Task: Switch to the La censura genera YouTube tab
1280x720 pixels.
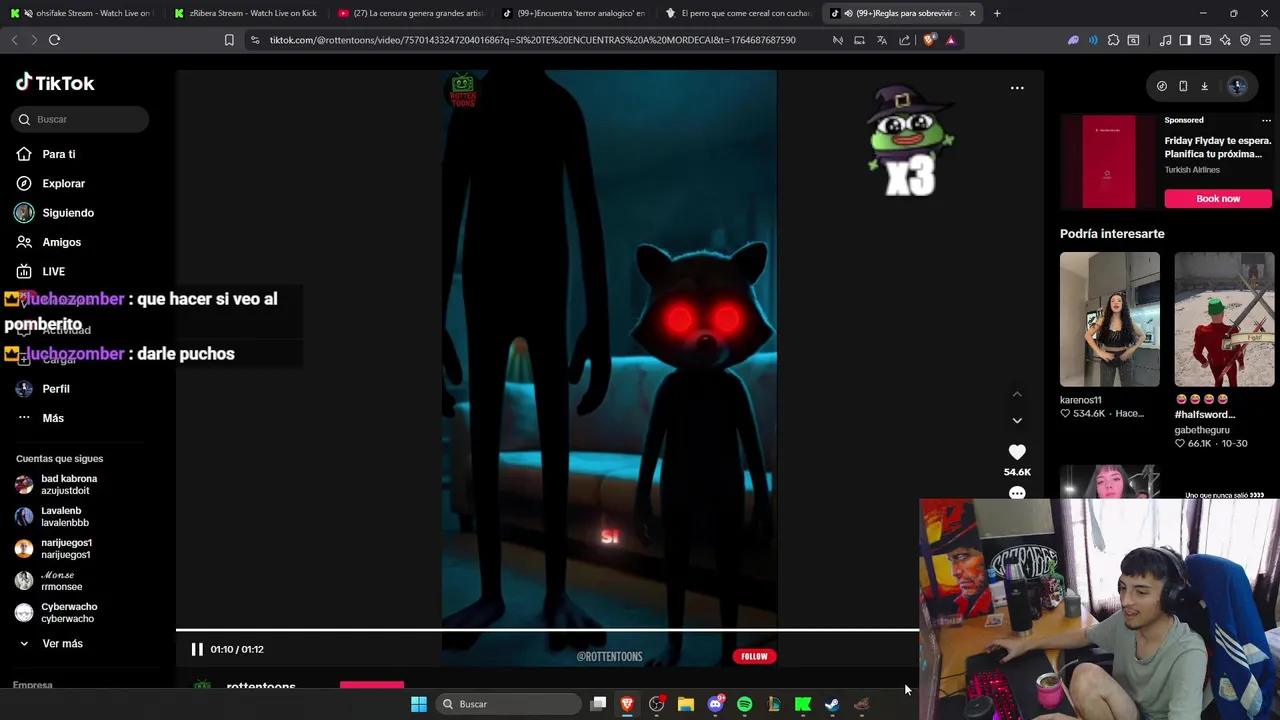Action: pos(409,13)
